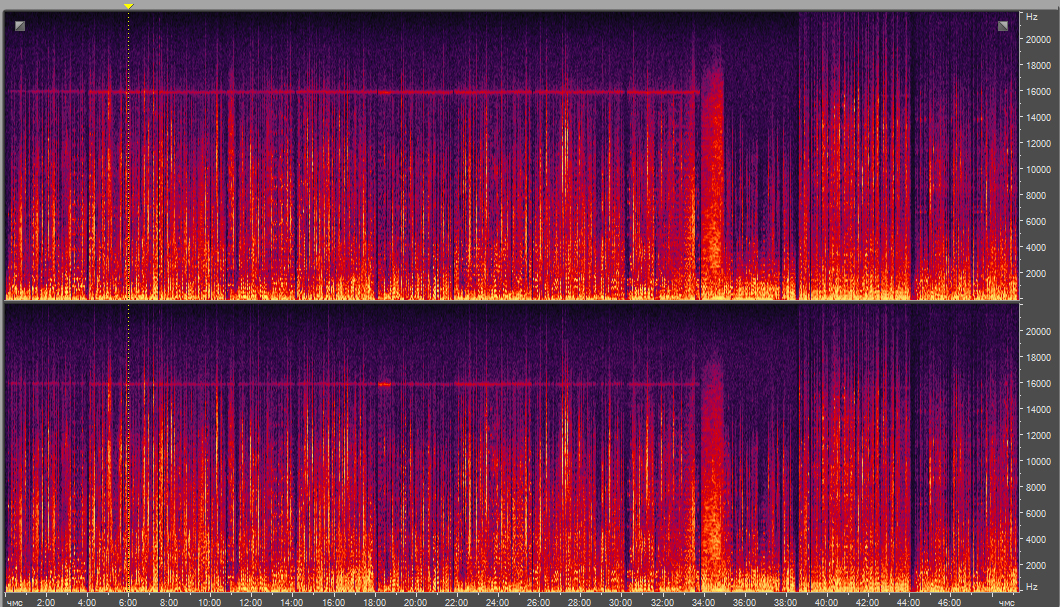The width and height of the screenshot is (1060, 607).
Task: Click the bright 16 kHz spot in the lower channel
Action: pos(384,383)
